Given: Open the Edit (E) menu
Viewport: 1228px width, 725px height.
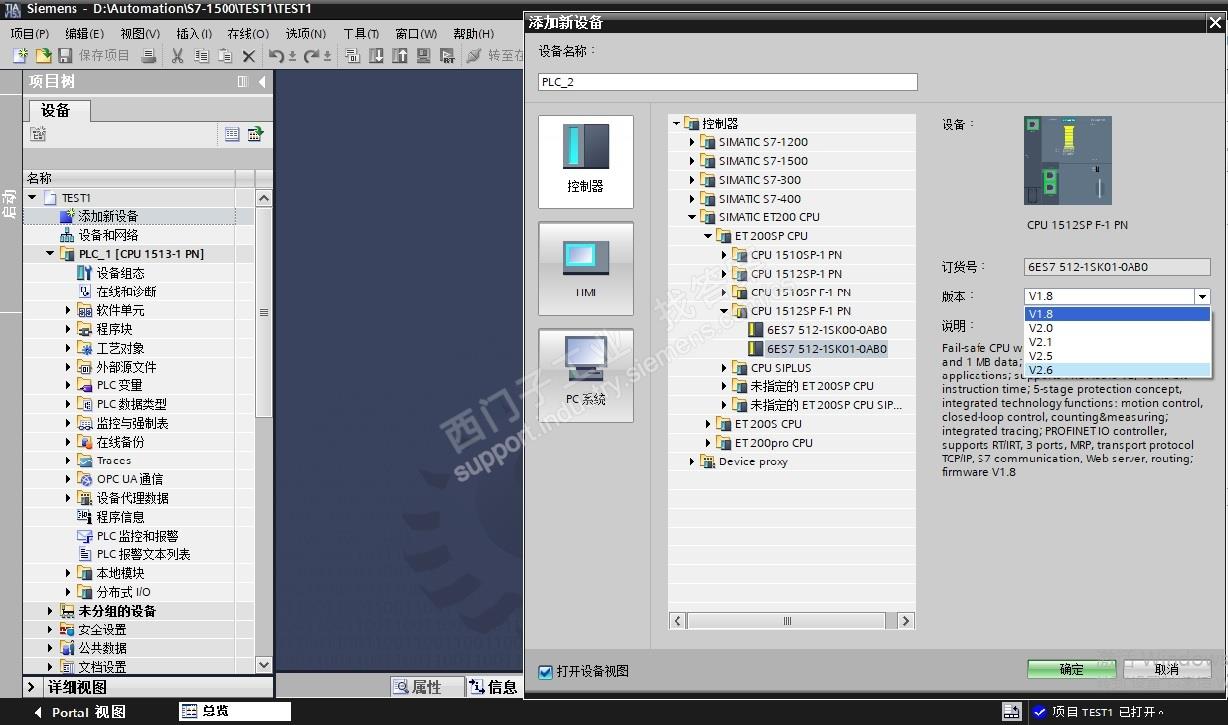Looking at the screenshot, I should click(x=85, y=33).
